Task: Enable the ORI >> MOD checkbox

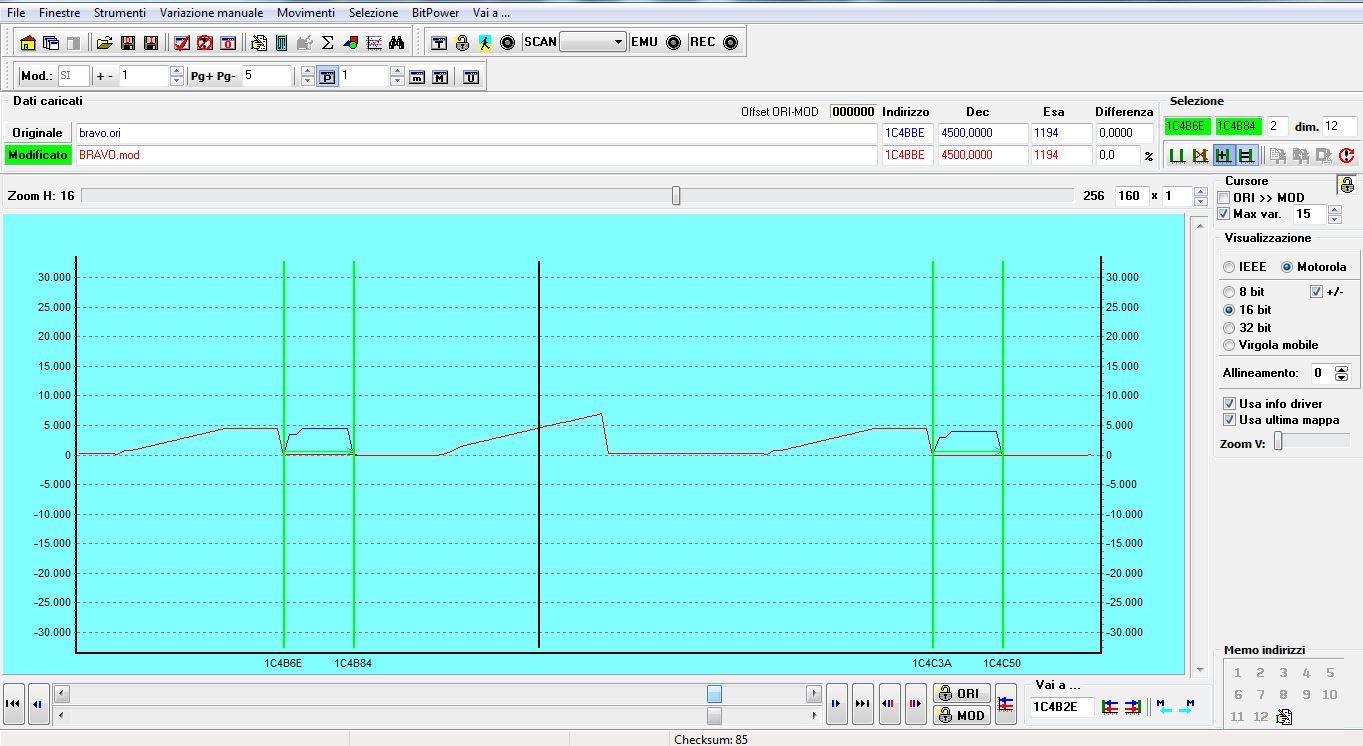Action: 1224,198
